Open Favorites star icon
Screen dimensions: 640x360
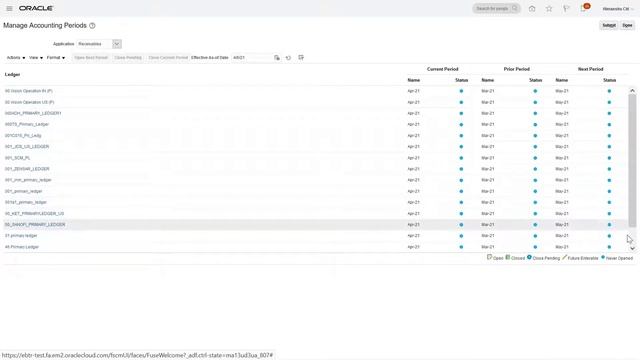pyautogui.click(x=549, y=9)
